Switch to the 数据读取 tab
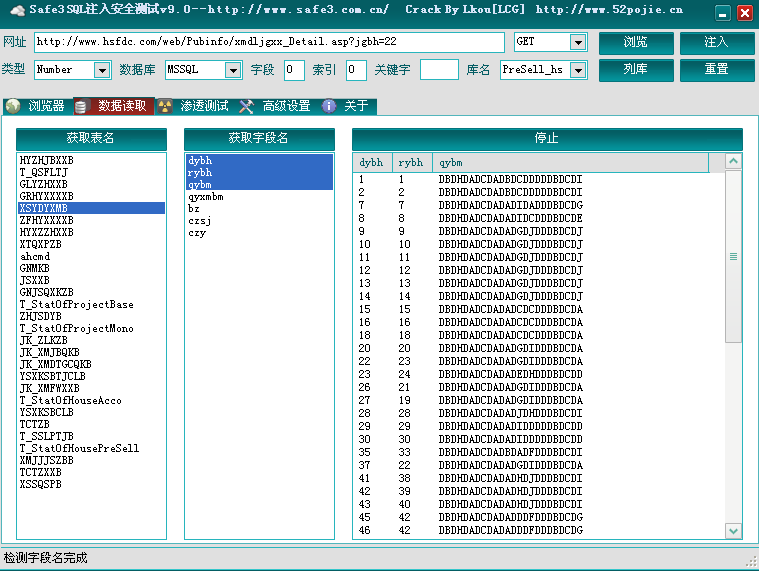The width and height of the screenshot is (759, 571). click(x=114, y=106)
